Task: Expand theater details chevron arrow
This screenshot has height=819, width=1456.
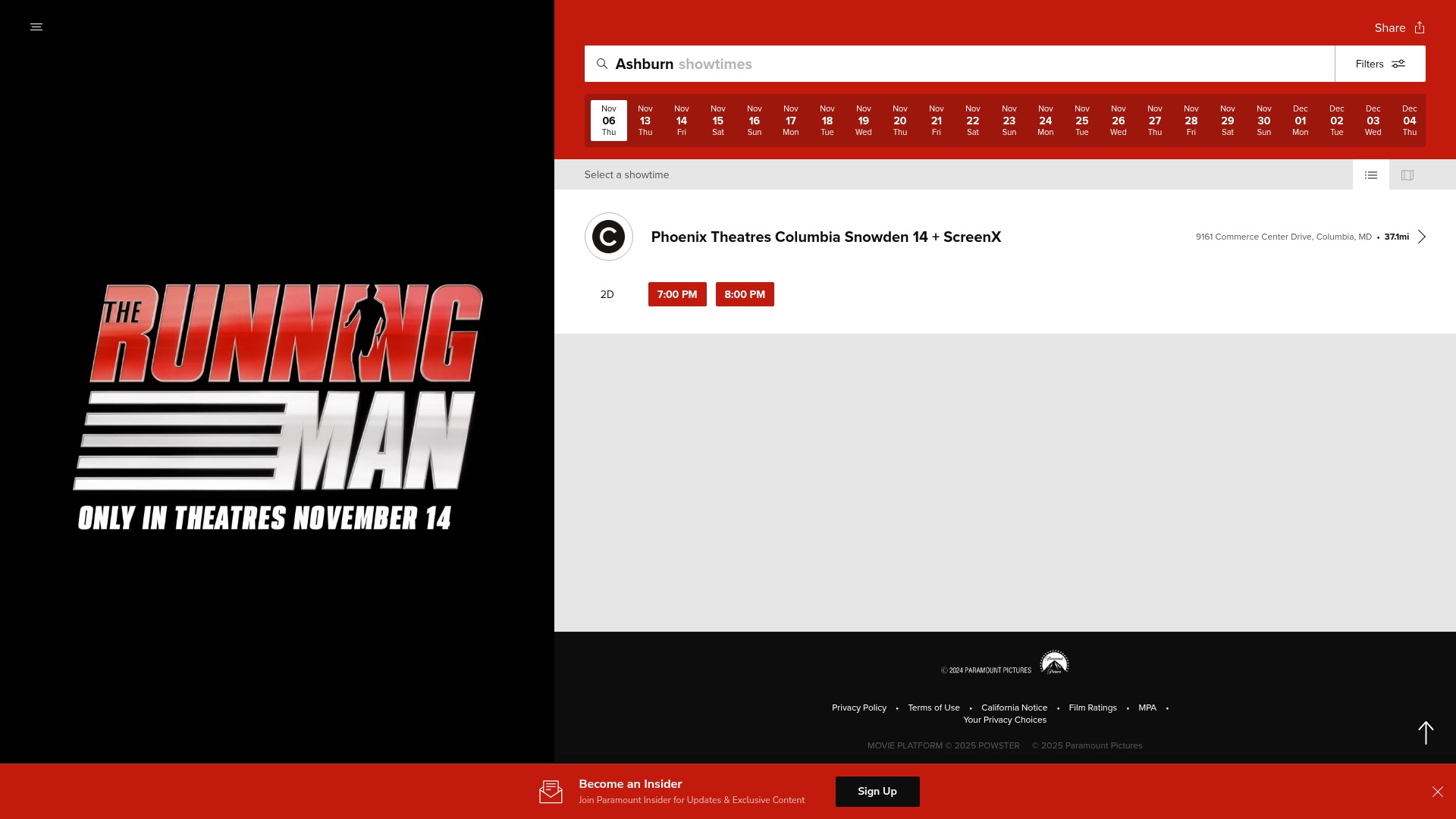Action: (x=1422, y=237)
